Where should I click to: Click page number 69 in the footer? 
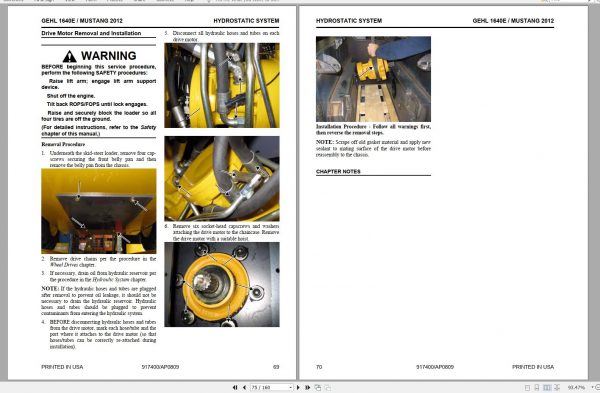276,367
